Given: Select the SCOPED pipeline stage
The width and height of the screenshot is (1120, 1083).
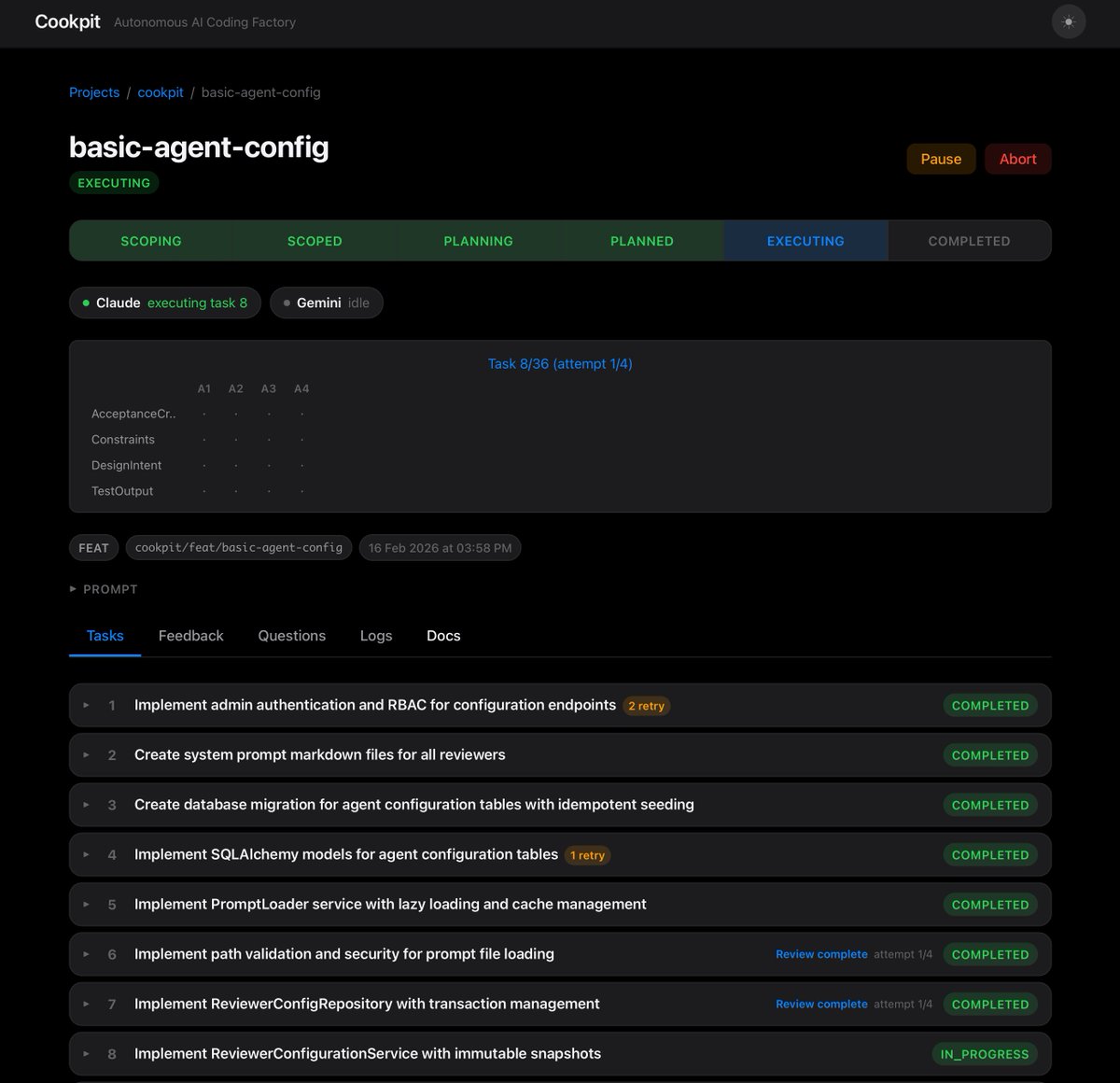Looking at the screenshot, I should (315, 241).
